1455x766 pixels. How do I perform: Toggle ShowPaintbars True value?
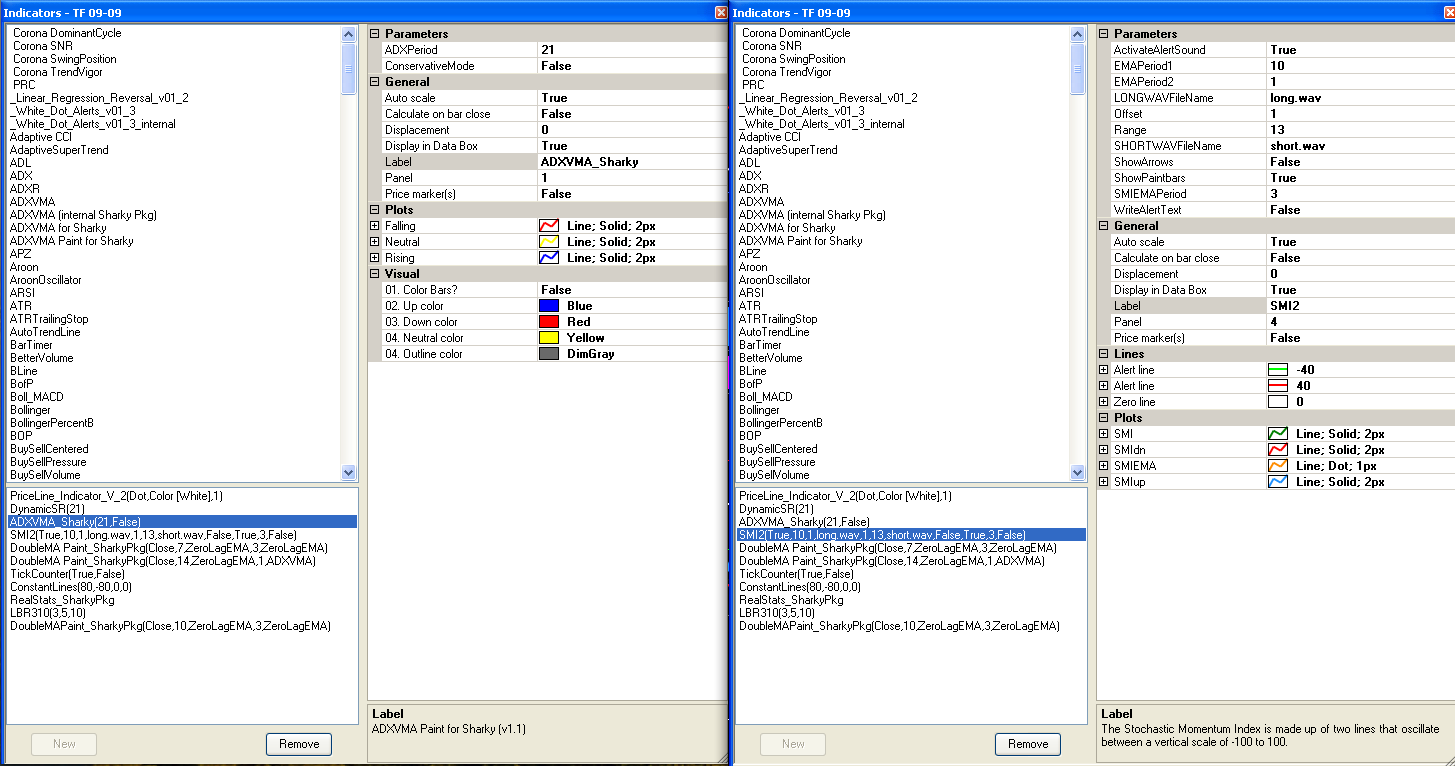tap(1360, 178)
